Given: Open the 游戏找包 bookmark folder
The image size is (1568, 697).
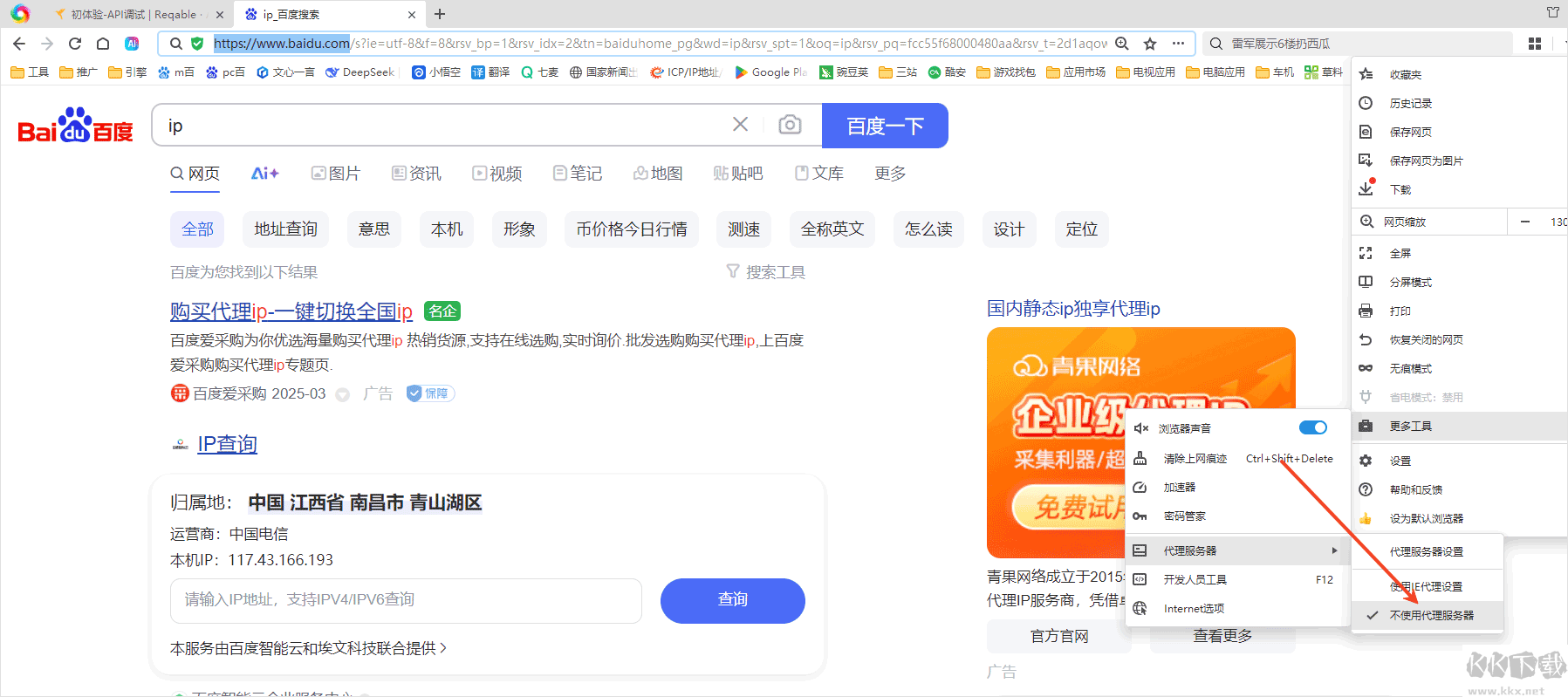Looking at the screenshot, I should pyautogui.click(x=1005, y=72).
